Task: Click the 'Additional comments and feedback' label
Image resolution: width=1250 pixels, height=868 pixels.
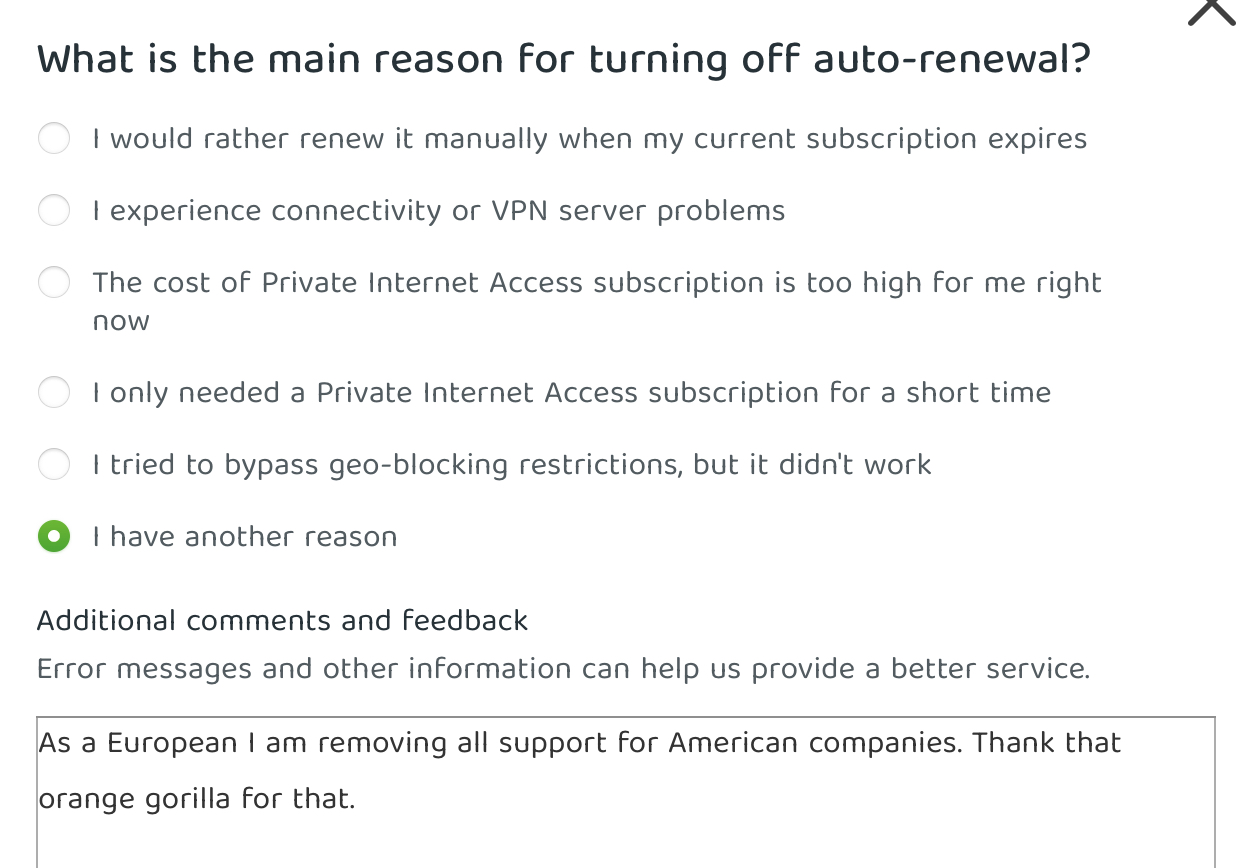Action: coord(282,621)
